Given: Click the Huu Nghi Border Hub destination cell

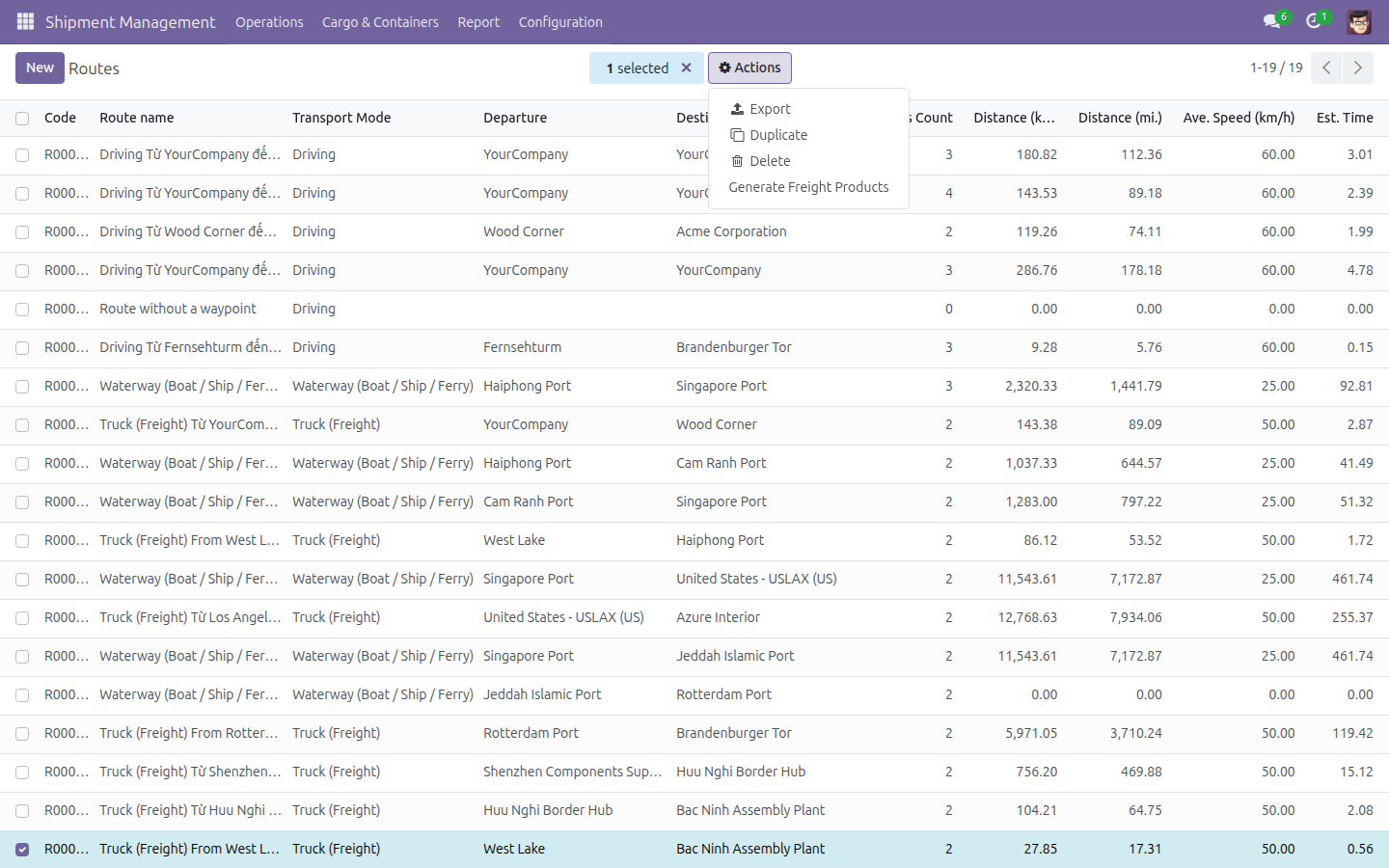Looking at the screenshot, I should [741, 772].
